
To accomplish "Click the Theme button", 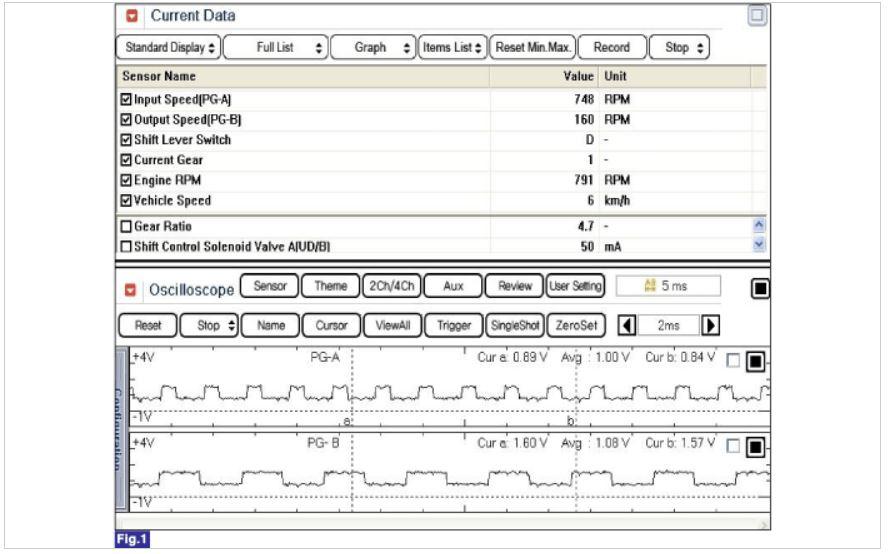I will (x=331, y=286).
